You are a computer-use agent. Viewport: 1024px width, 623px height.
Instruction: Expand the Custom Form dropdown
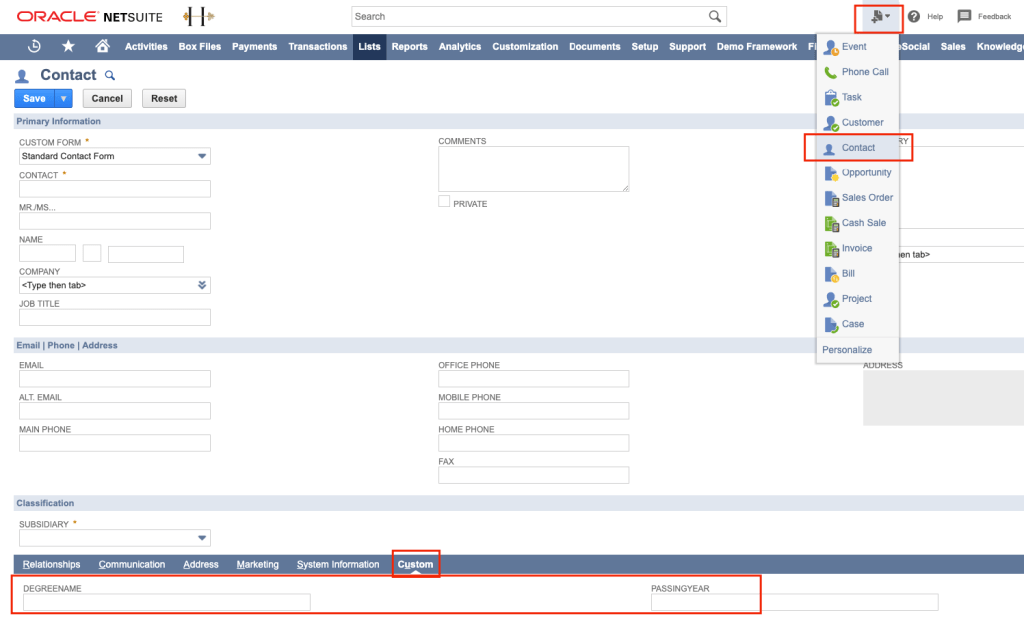[x=202, y=156]
